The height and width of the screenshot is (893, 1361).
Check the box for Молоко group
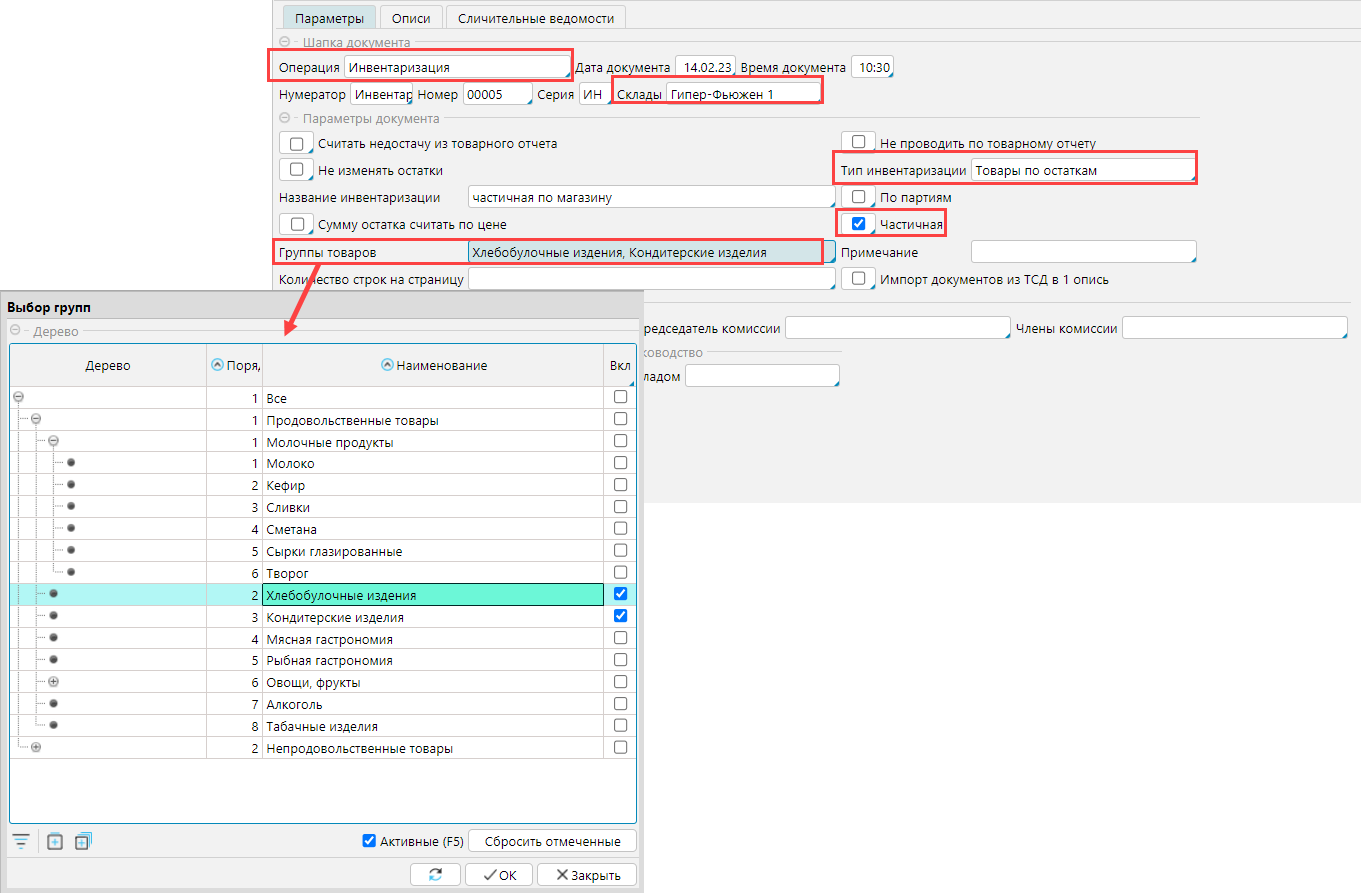pos(620,463)
